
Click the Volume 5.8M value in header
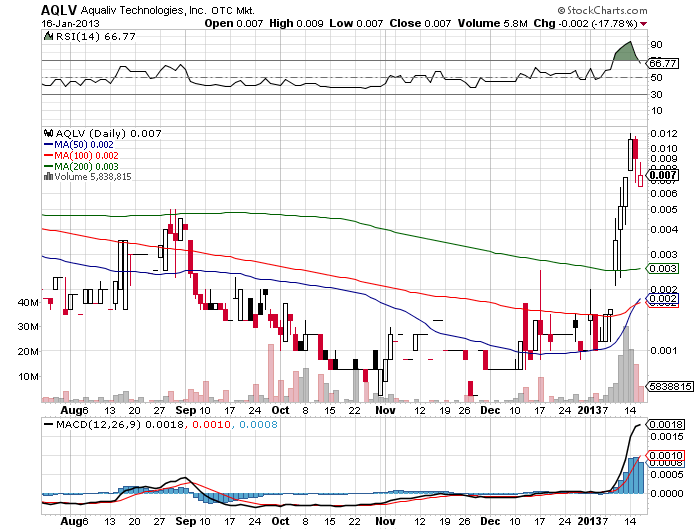pos(492,23)
